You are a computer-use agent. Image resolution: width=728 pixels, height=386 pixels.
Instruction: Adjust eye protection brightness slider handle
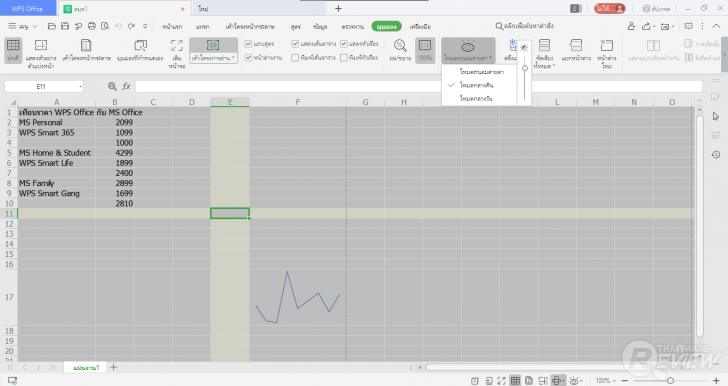(525, 68)
